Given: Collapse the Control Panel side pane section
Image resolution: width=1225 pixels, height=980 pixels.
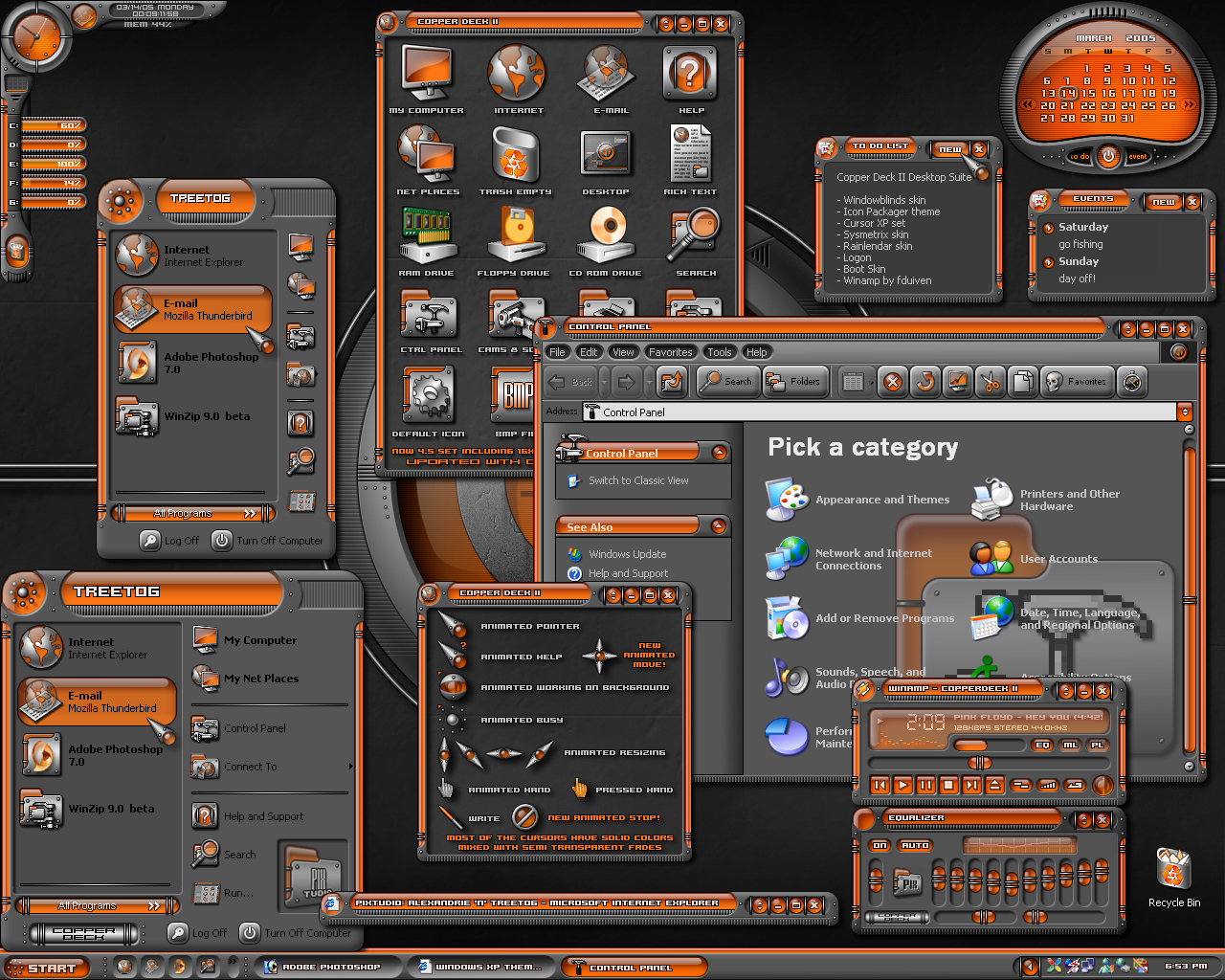Looking at the screenshot, I should pyautogui.click(x=719, y=453).
